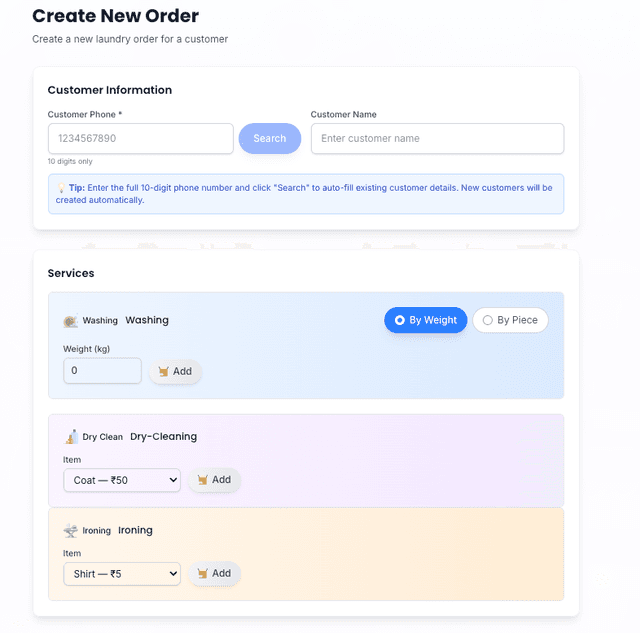Click the blue Tip message box text
Viewport: 640px width, 633px height.
[x=310, y=194]
